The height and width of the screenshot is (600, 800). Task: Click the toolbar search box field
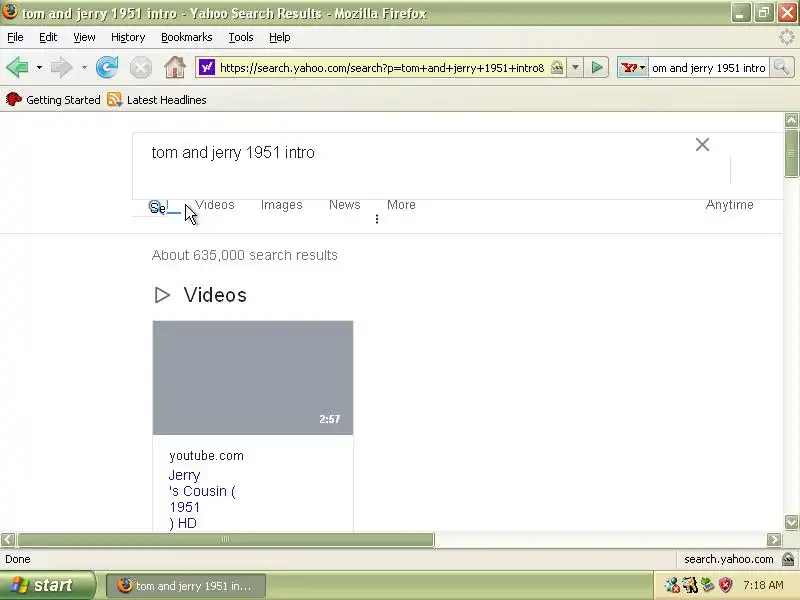709,67
